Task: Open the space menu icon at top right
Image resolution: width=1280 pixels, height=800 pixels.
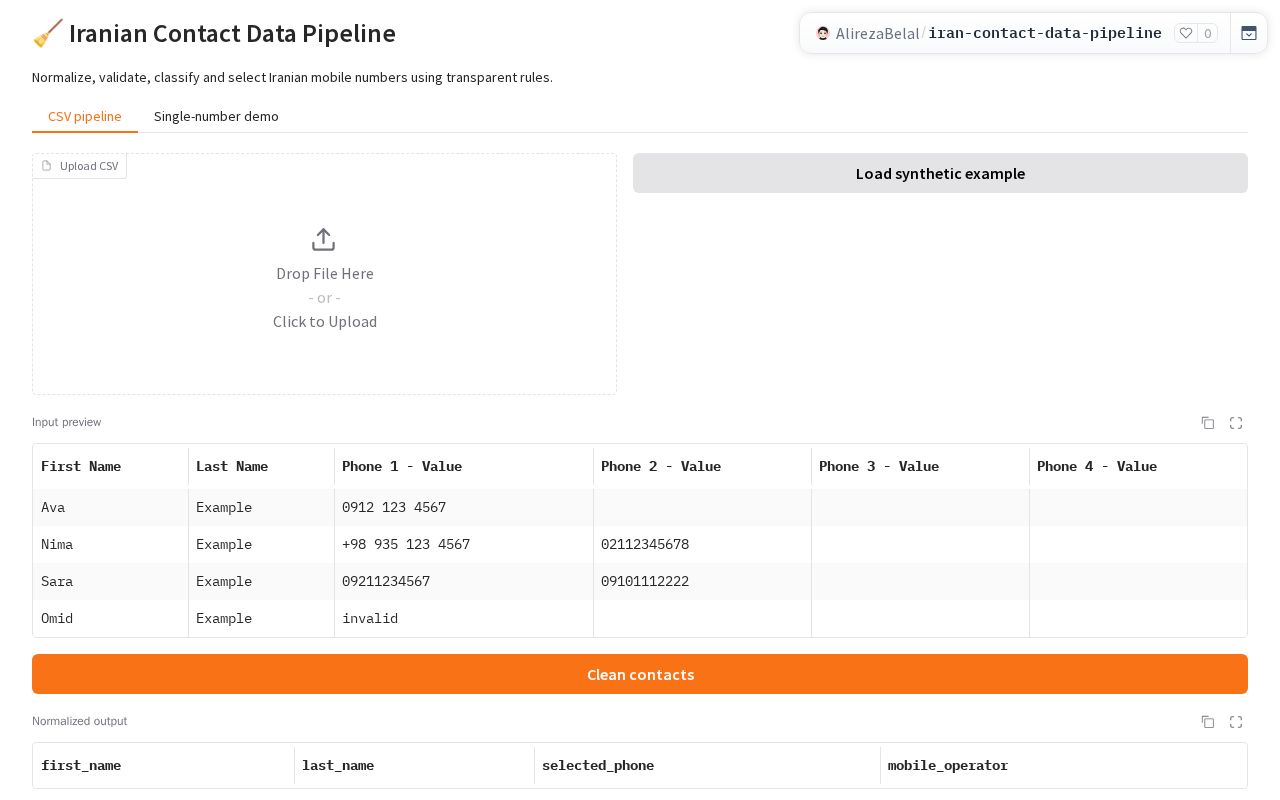Action: (1249, 33)
